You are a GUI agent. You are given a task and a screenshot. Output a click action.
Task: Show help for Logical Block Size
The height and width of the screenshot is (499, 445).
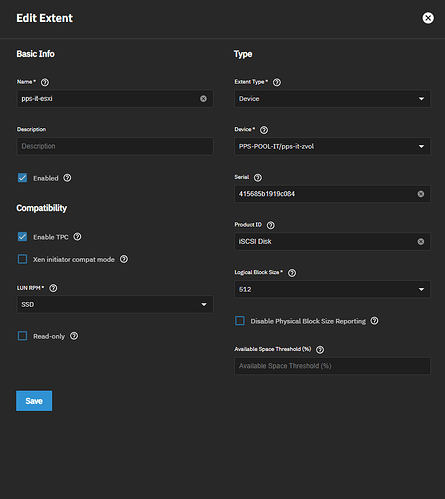pos(292,273)
